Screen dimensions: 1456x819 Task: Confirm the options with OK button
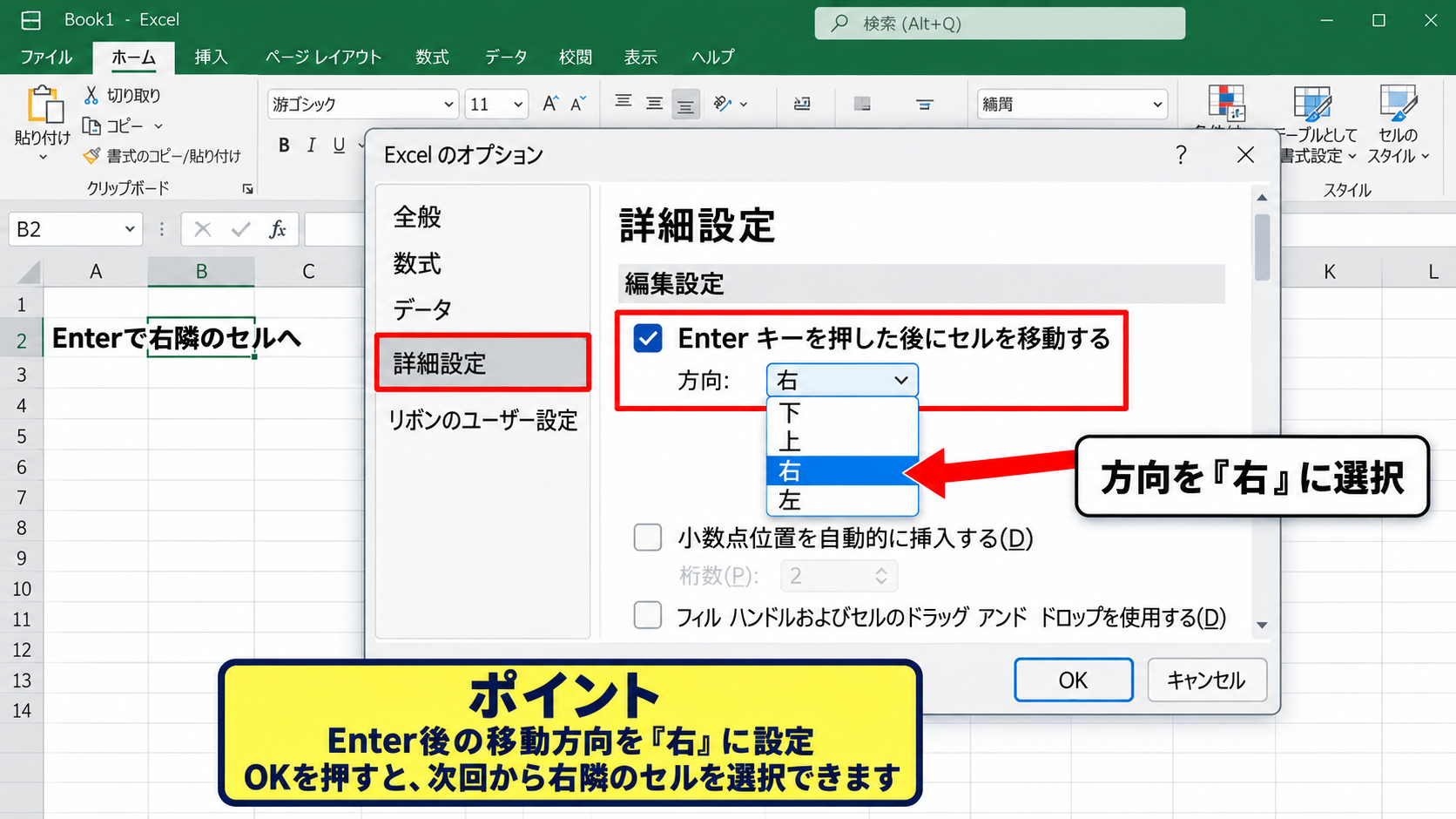(x=1073, y=680)
